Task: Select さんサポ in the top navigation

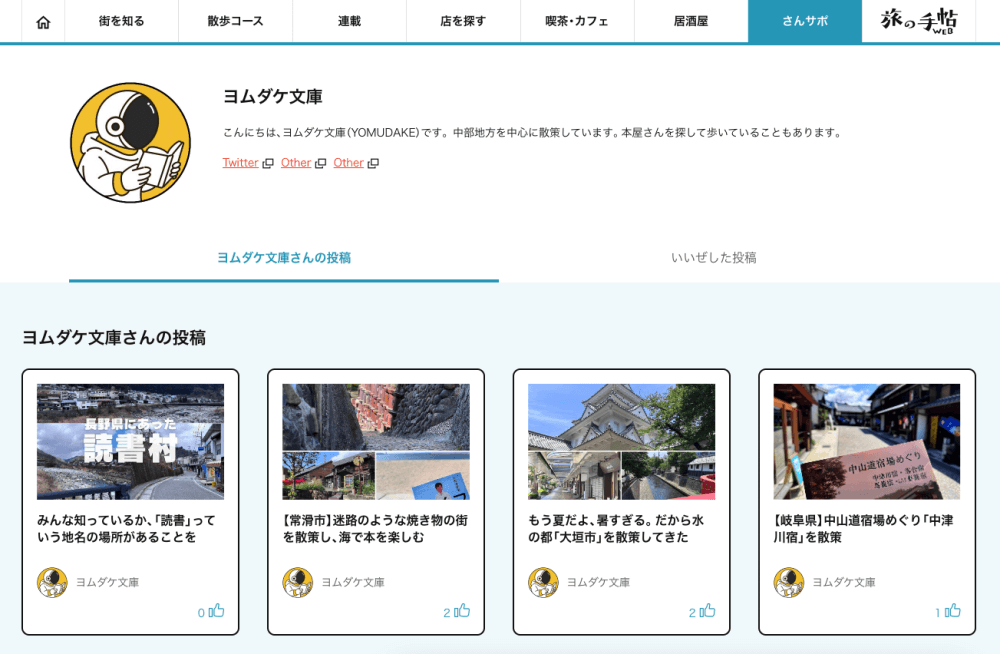Action: [x=804, y=21]
